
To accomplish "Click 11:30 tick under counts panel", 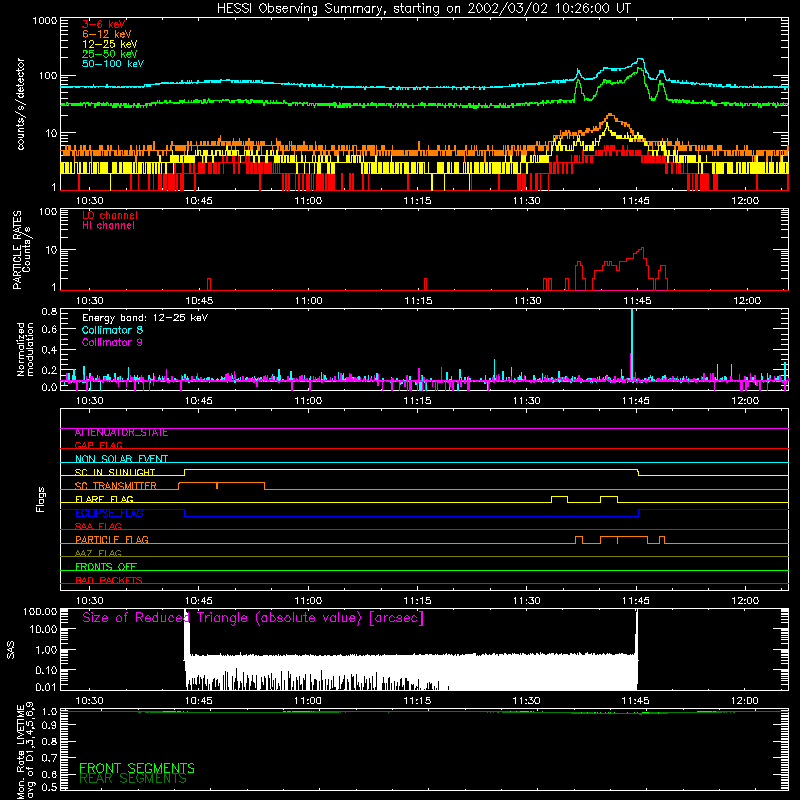I will click(x=527, y=201).
